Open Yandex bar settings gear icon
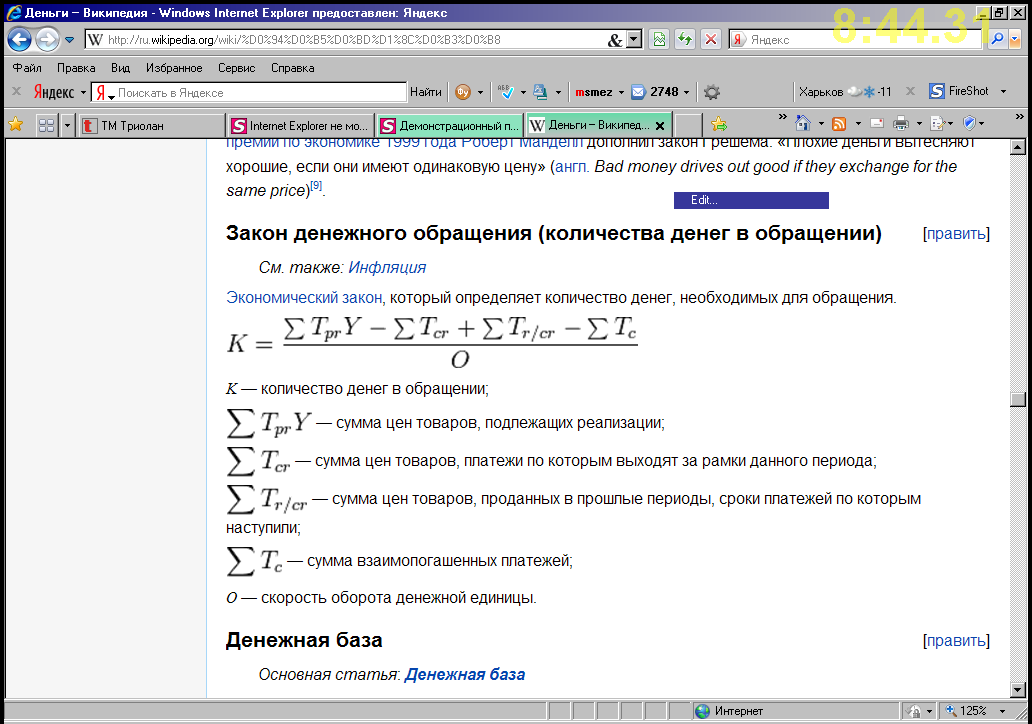The width and height of the screenshot is (1032, 724). click(712, 92)
